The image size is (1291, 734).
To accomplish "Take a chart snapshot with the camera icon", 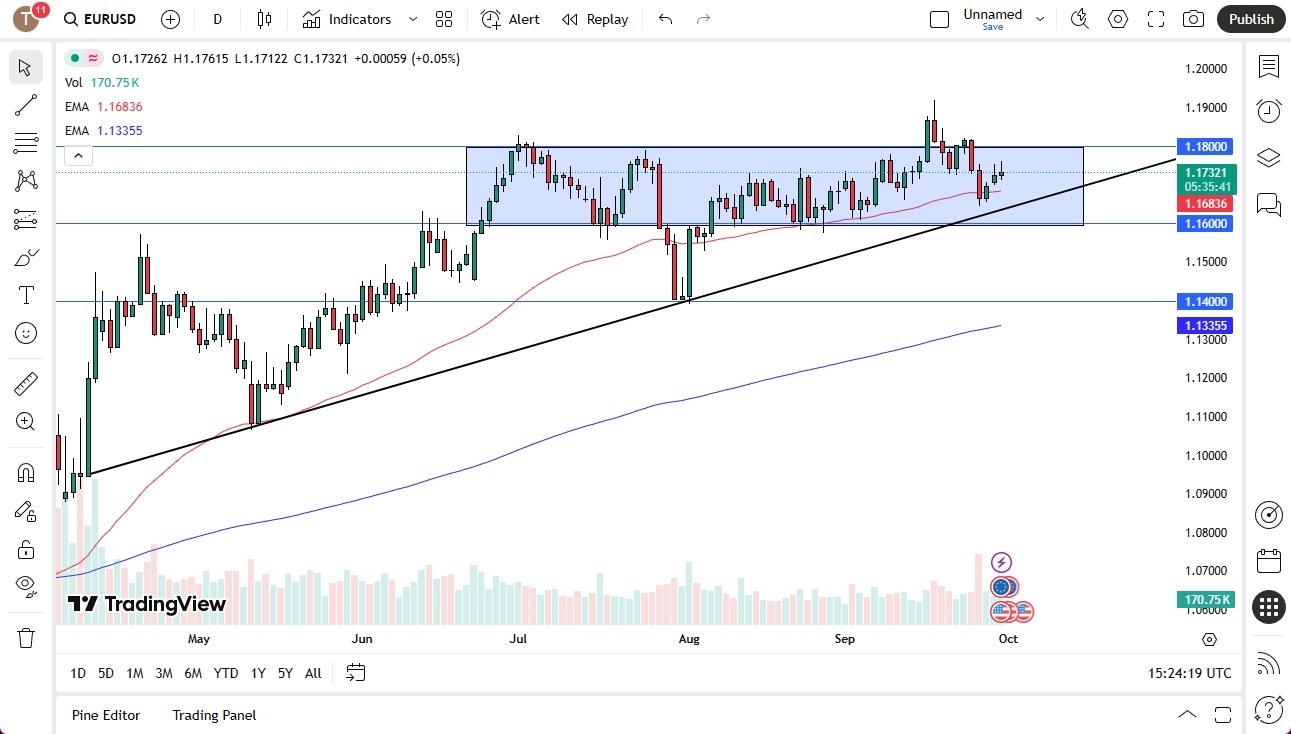I will click(1194, 19).
